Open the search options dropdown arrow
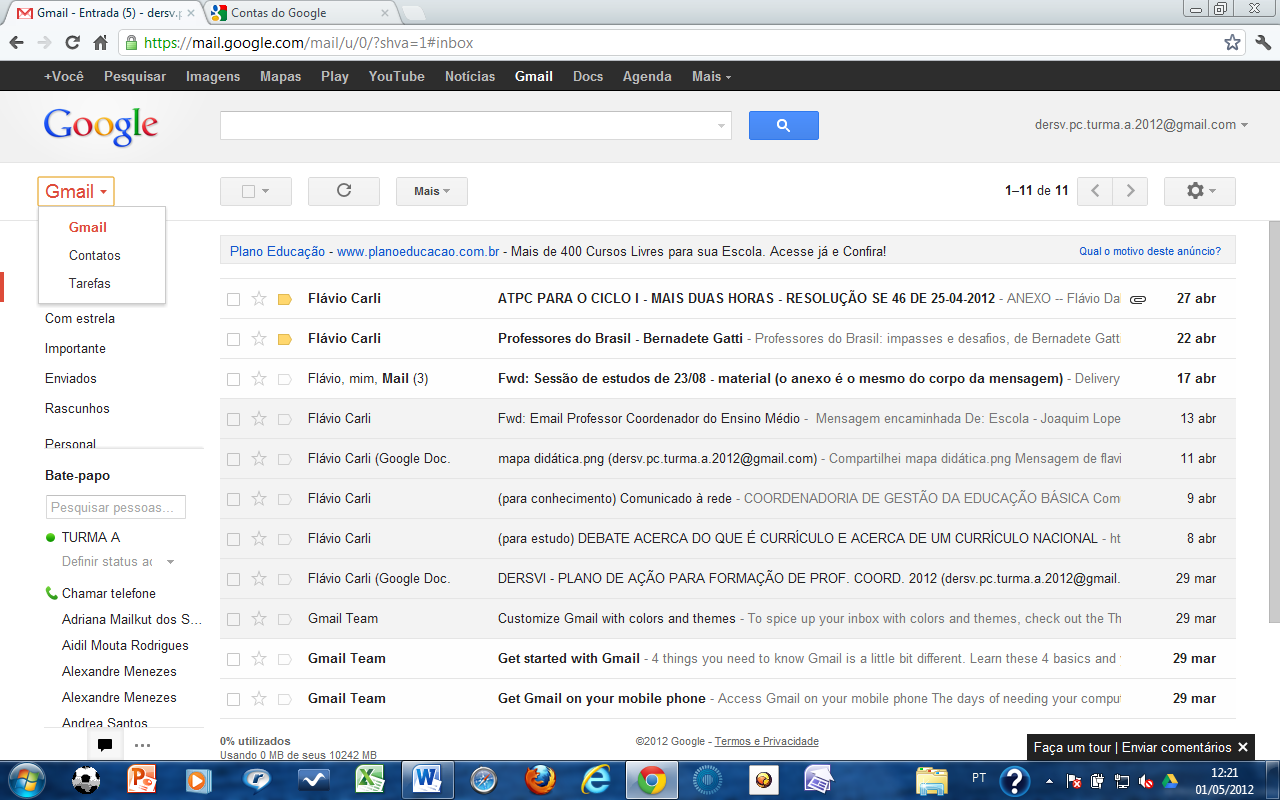Viewport: 1280px width, 800px height. coord(721,126)
